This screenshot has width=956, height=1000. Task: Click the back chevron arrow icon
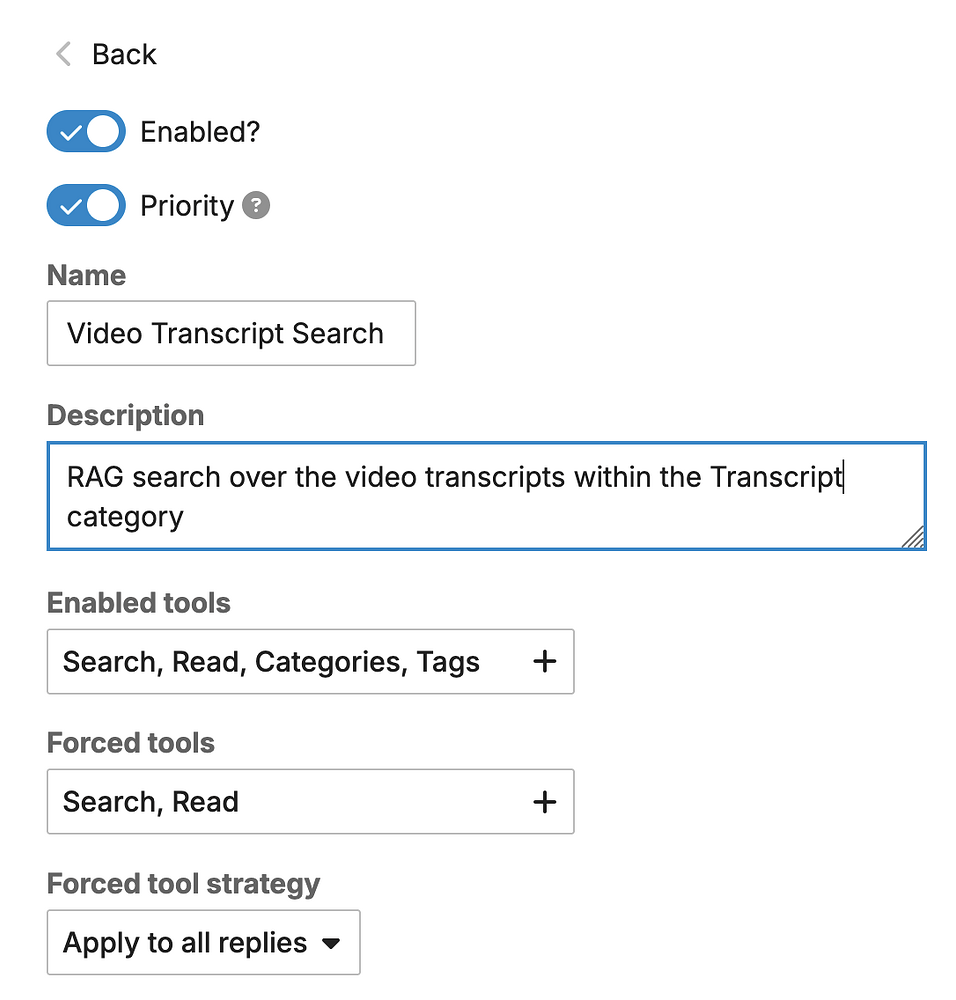[x=63, y=54]
